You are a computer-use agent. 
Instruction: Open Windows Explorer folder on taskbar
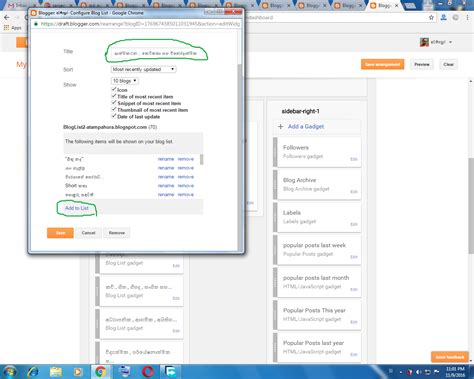pos(56,371)
